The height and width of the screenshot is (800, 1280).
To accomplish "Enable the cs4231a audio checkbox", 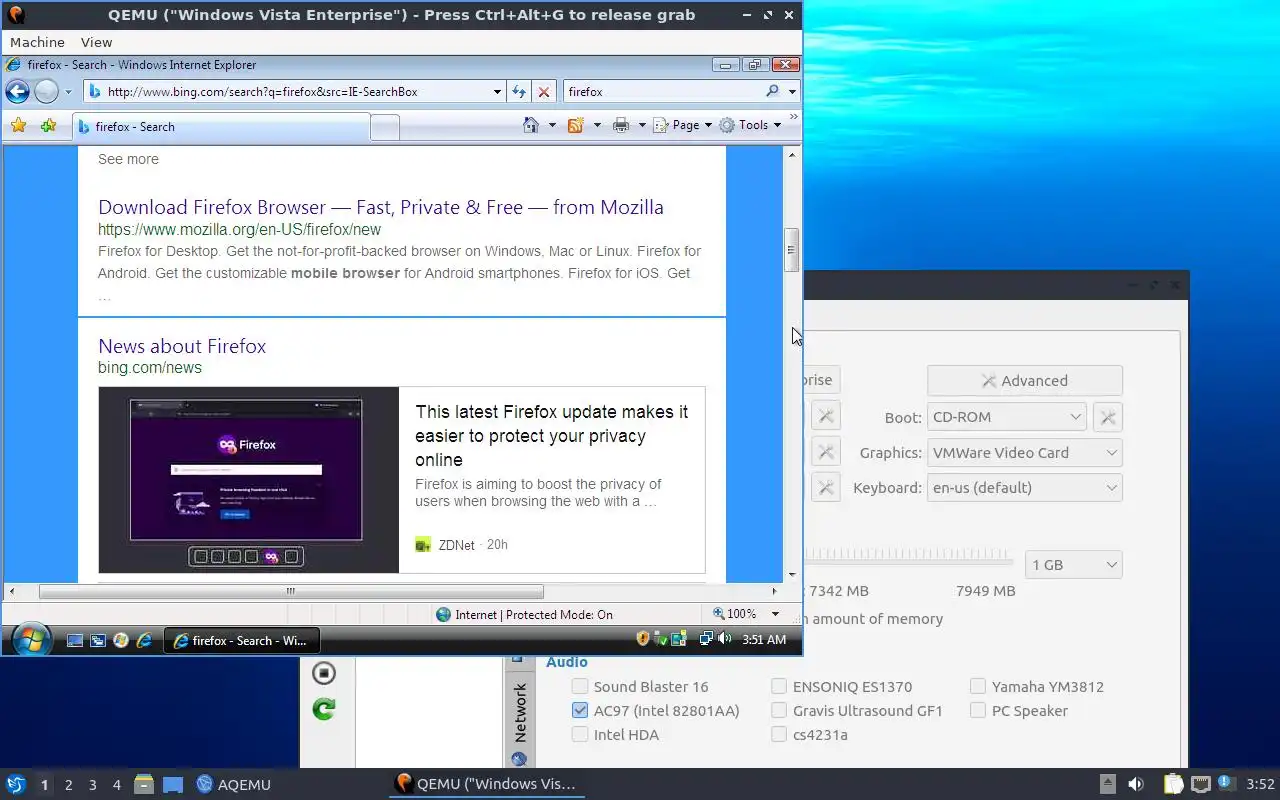I will pyautogui.click(x=779, y=734).
